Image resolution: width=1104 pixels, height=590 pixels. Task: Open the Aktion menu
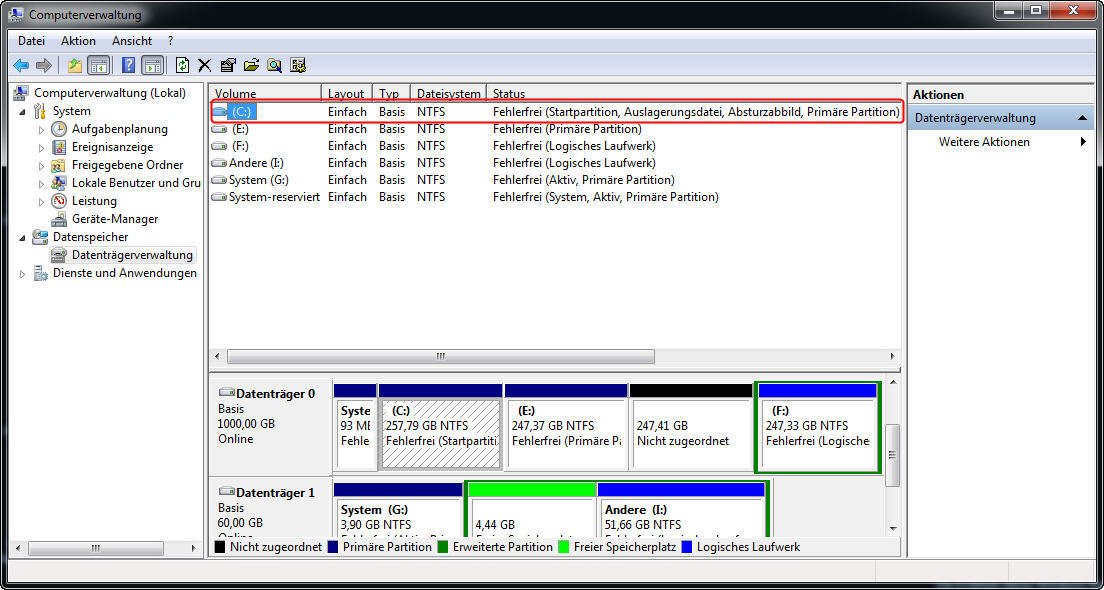[78, 41]
